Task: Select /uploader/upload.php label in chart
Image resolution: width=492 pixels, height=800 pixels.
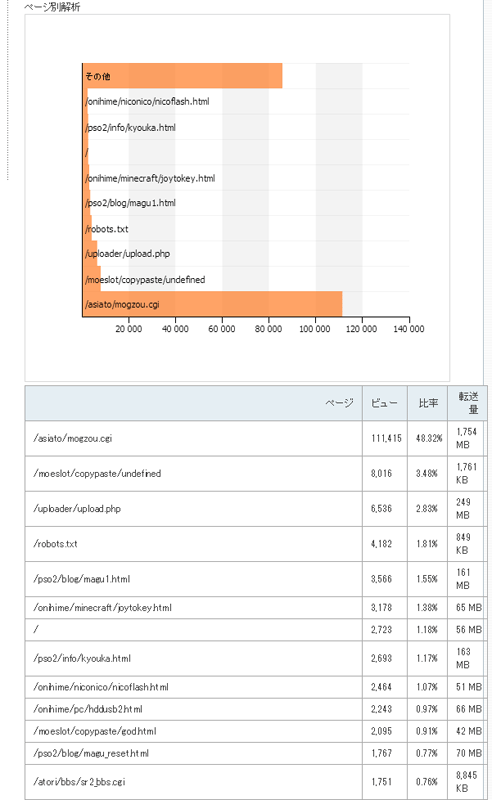Action: (128, 254)
